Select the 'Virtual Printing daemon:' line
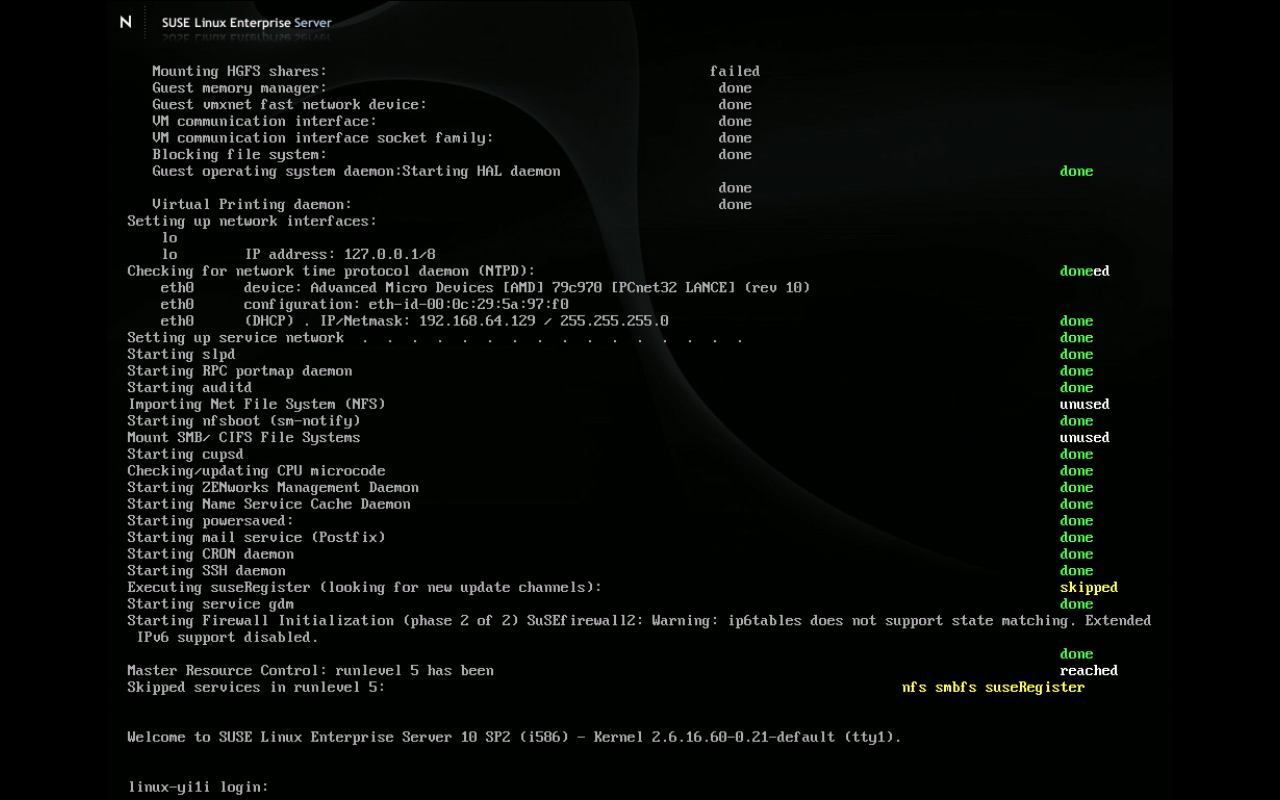 pyautogui.click(x=251, y=204)
